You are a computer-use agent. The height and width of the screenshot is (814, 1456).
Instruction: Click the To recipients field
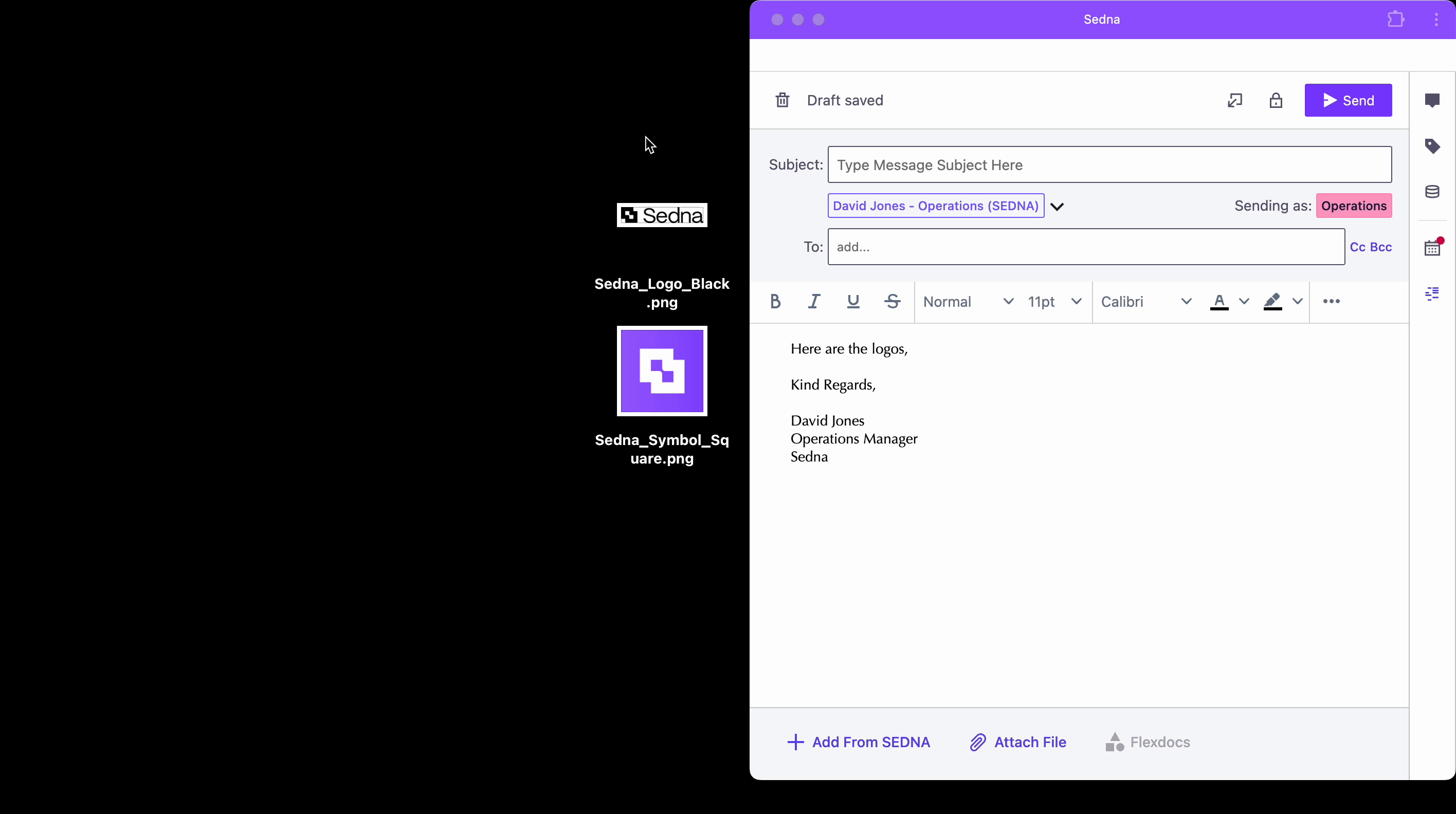point(1086,246)
